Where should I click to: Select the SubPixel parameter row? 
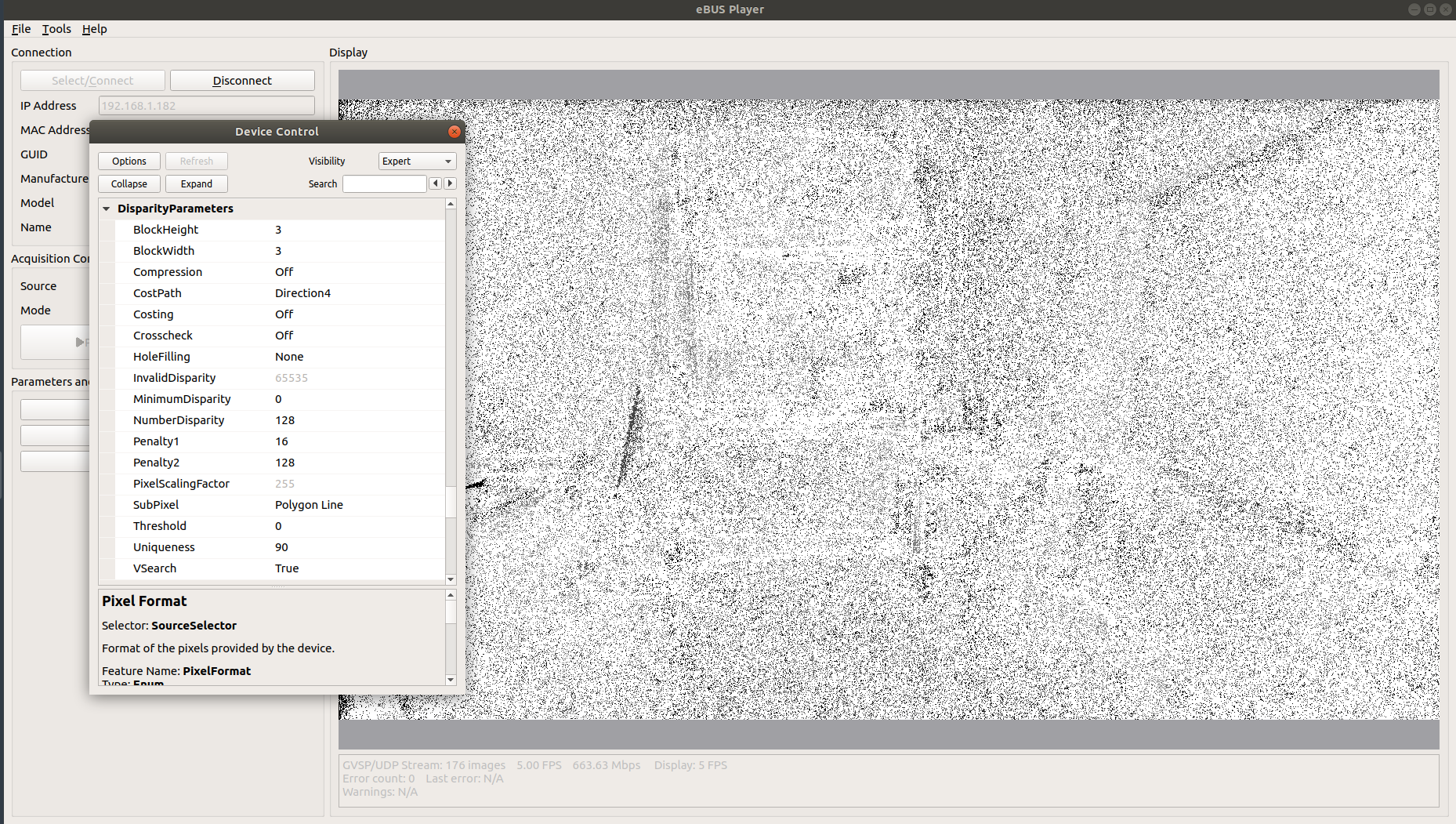272,505
